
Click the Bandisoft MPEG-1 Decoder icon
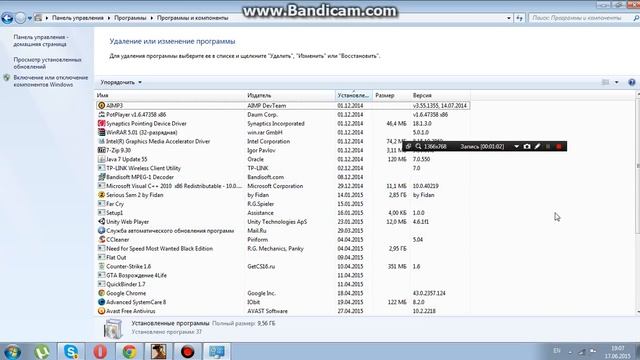pos(101,177)
